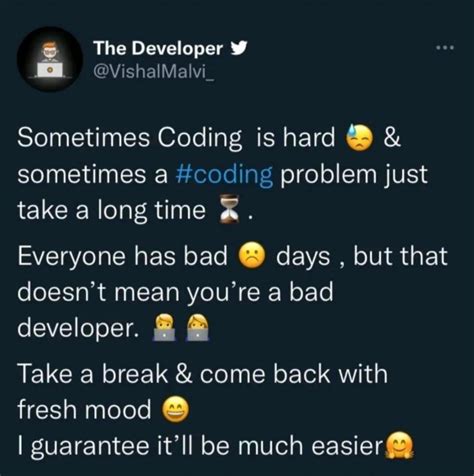Open The Developer display name link
This screenshot has height=476, width=474.
click(158, 48)
